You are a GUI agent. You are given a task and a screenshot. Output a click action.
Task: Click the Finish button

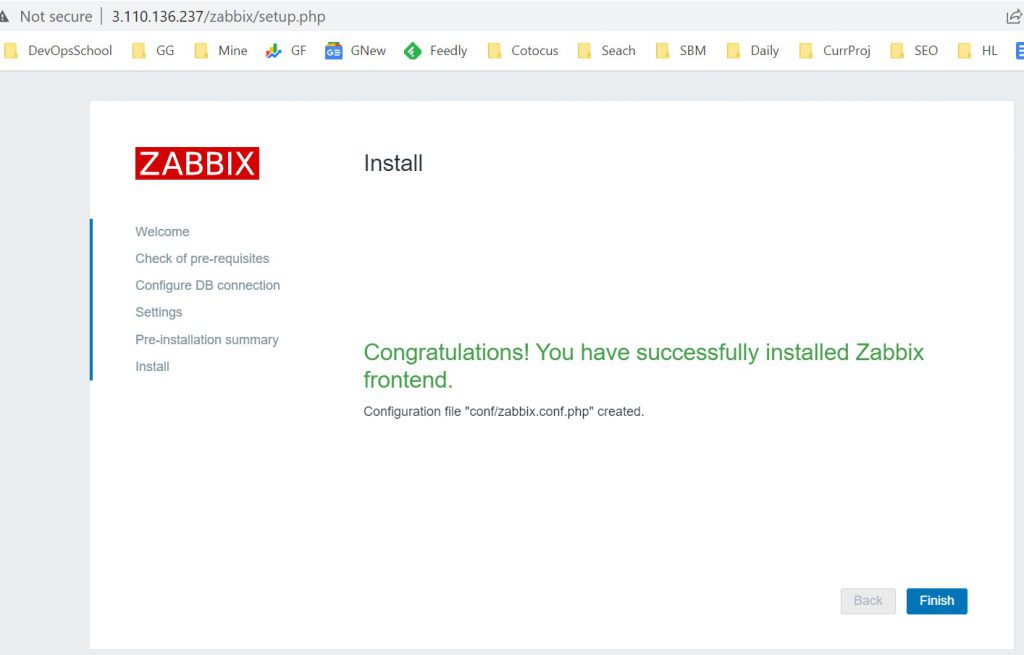936,601
